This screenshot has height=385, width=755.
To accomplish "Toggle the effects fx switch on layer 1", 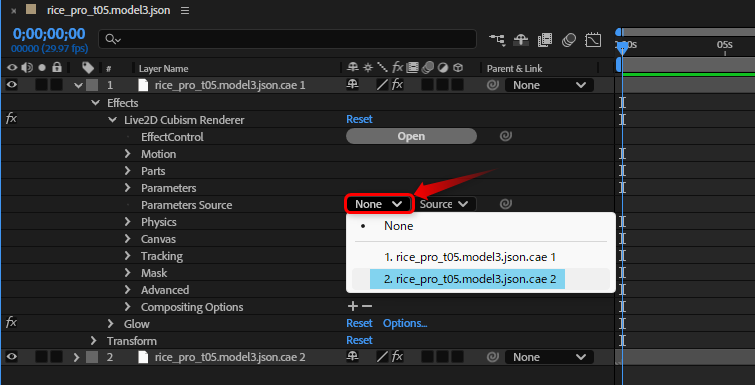I will tap(397, 85).
